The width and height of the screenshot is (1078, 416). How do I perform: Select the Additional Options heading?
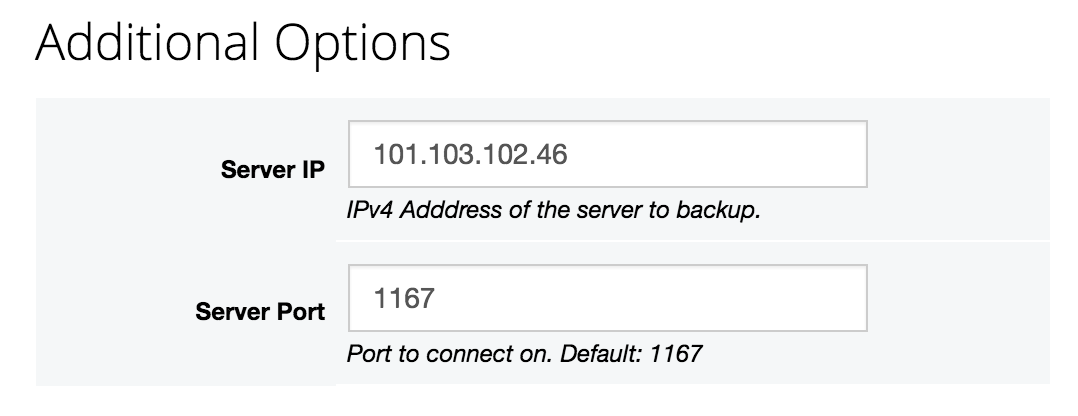point(241,46)
